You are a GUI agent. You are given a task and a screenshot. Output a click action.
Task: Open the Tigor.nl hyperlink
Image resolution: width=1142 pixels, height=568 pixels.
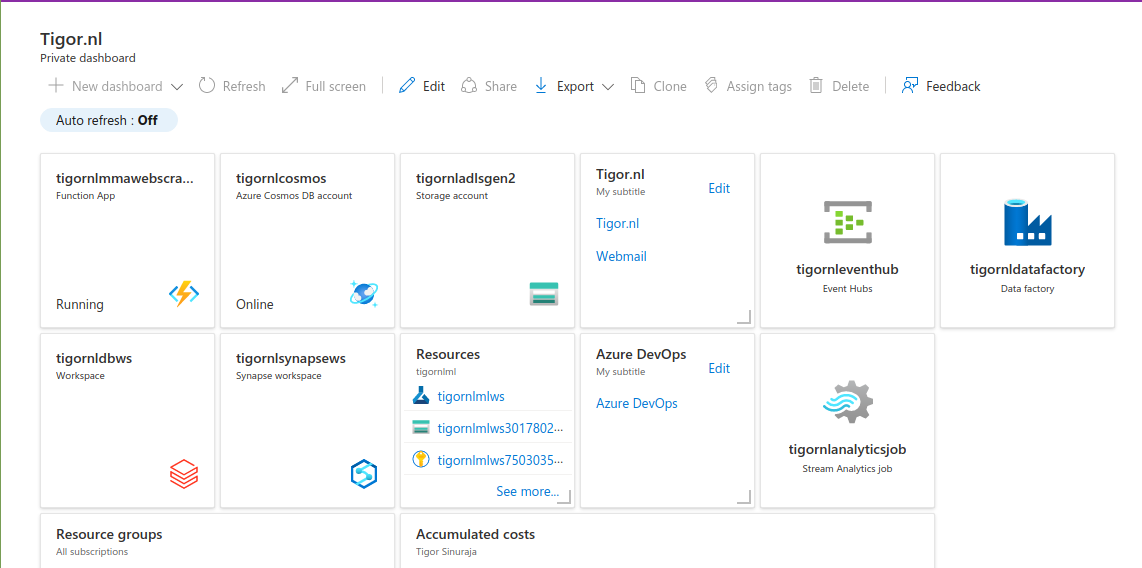618,224
